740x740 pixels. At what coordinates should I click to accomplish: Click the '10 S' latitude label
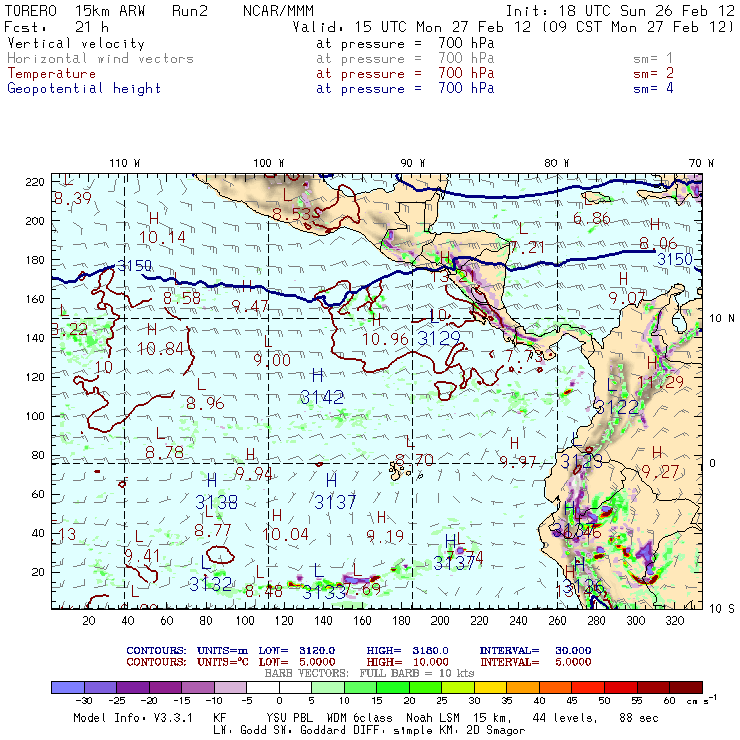tap(722, 609)
